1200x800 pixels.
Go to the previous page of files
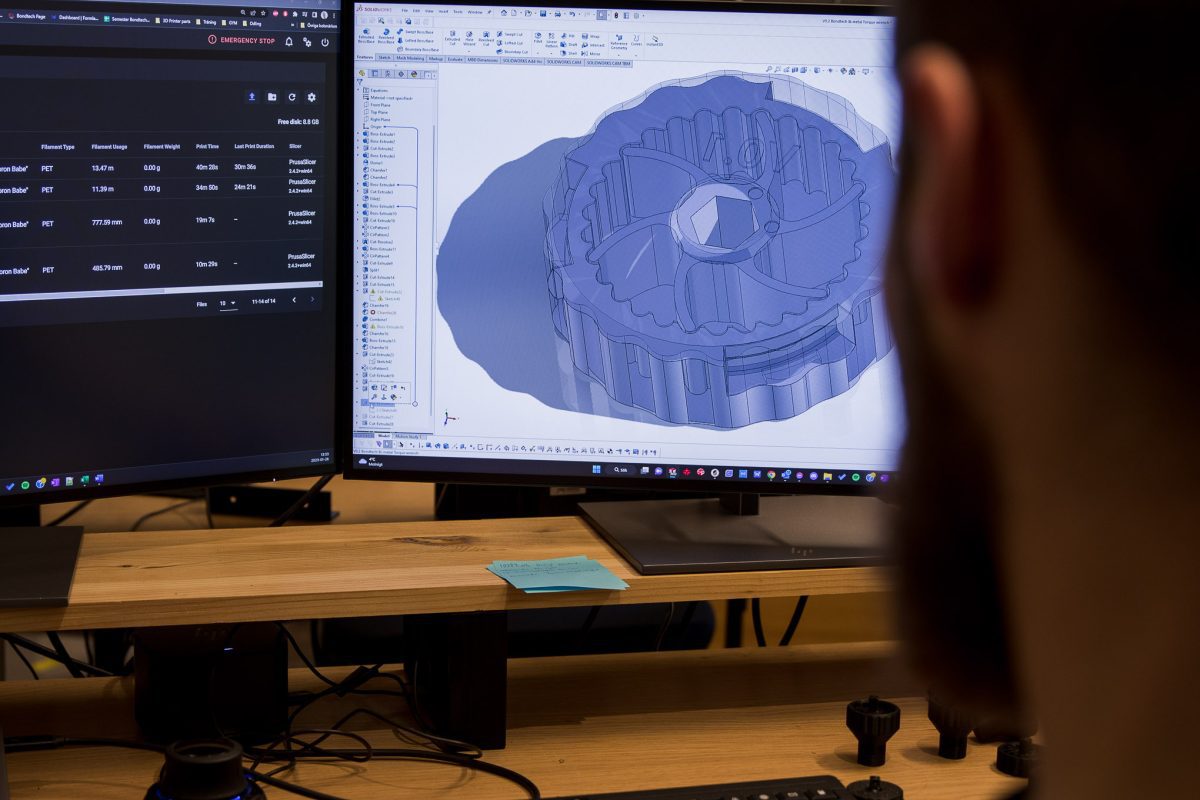point(294,300)
